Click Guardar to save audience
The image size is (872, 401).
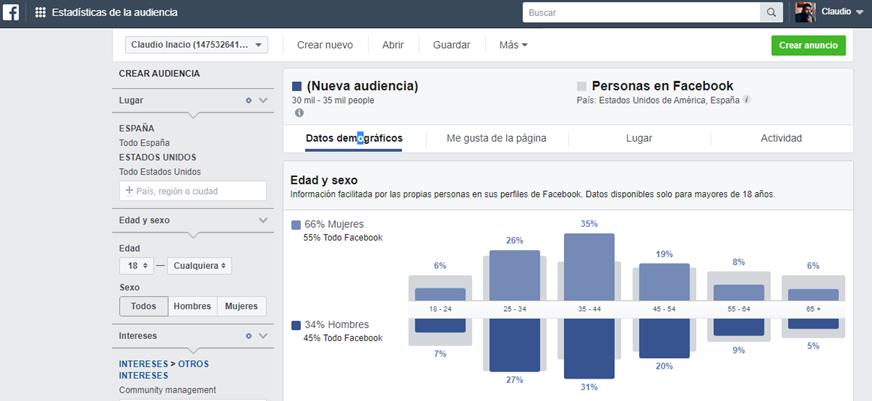point(452,45)
